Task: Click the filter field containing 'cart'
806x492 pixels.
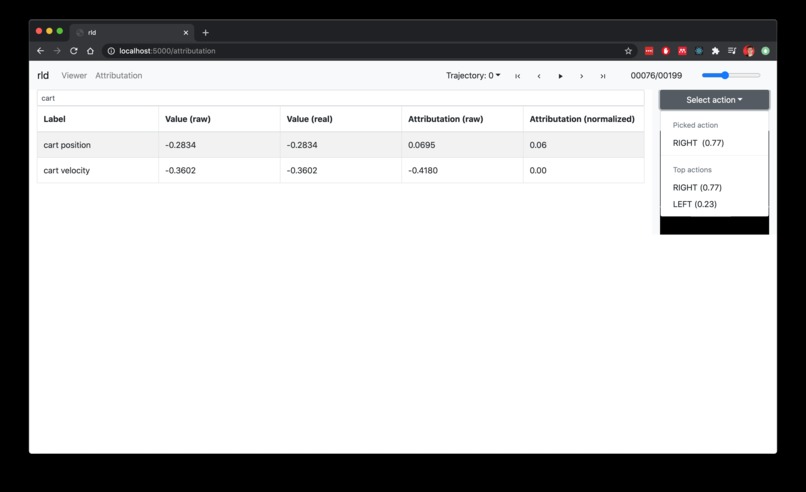Action: coord(340,98)
